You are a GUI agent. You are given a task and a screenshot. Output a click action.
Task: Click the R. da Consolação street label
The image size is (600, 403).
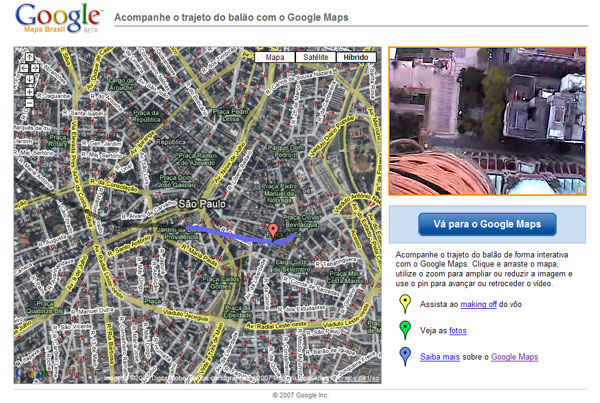[114, 185]
